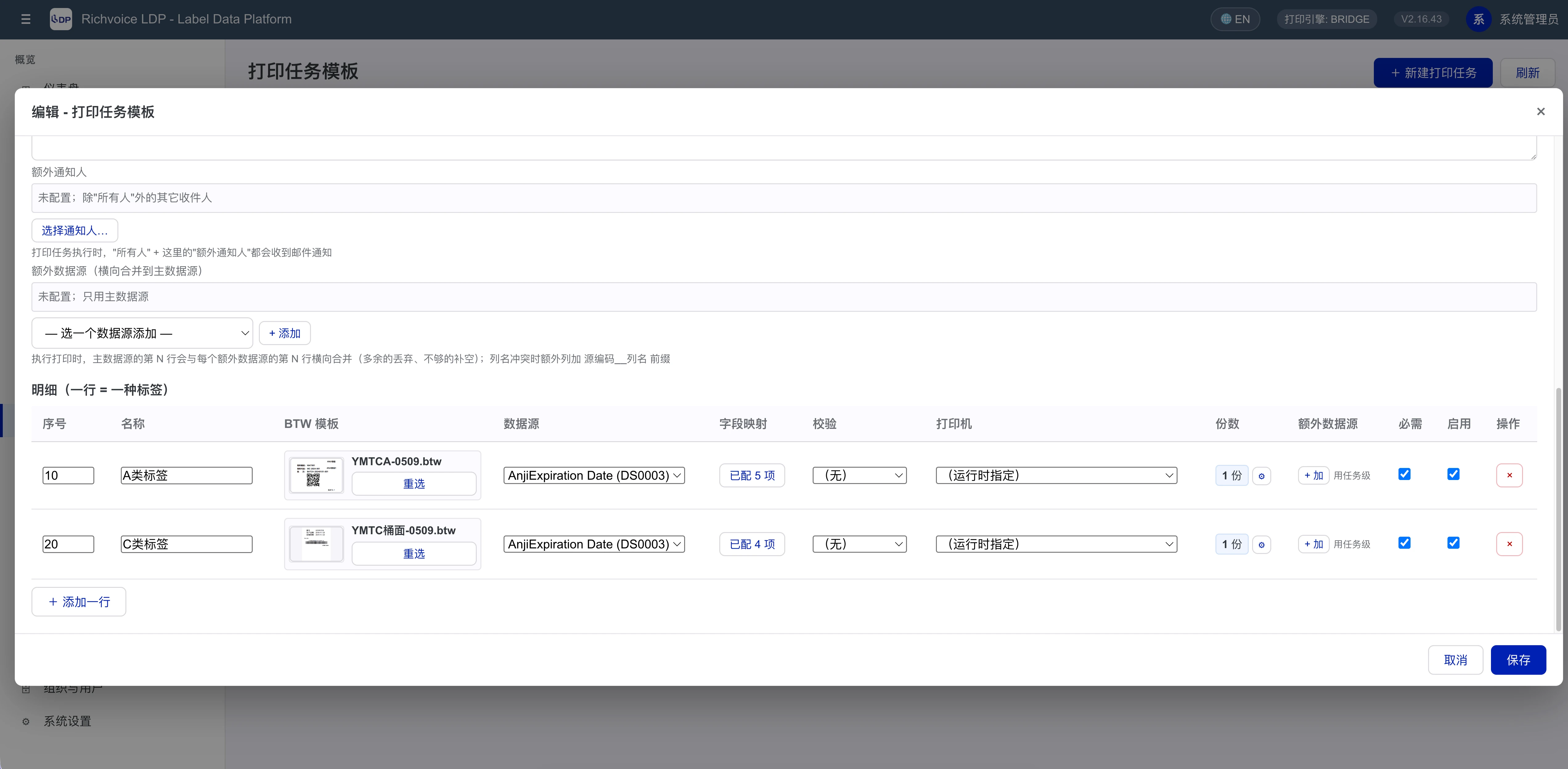Image resolution: width=1568 pixels, height=769 pixels.
Task: Switch language using the EN globe button
Action: 1235,19
